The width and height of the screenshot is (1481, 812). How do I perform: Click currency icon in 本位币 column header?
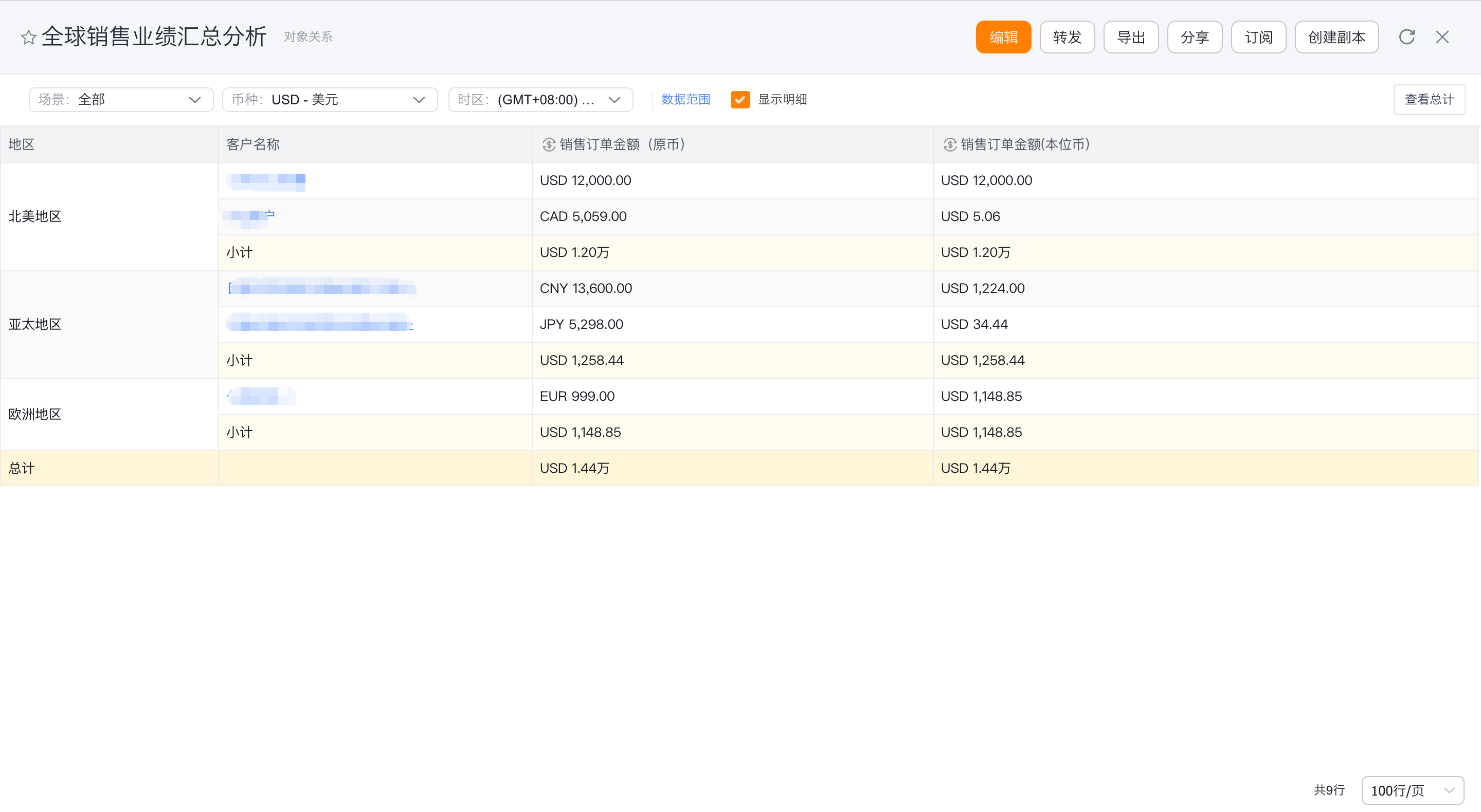[950, 144]
